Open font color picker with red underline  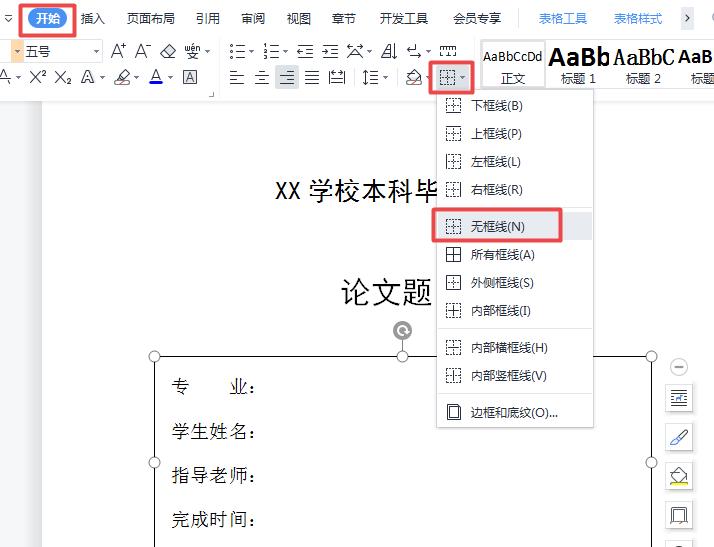pyautogui.click(x=156, y=77)
